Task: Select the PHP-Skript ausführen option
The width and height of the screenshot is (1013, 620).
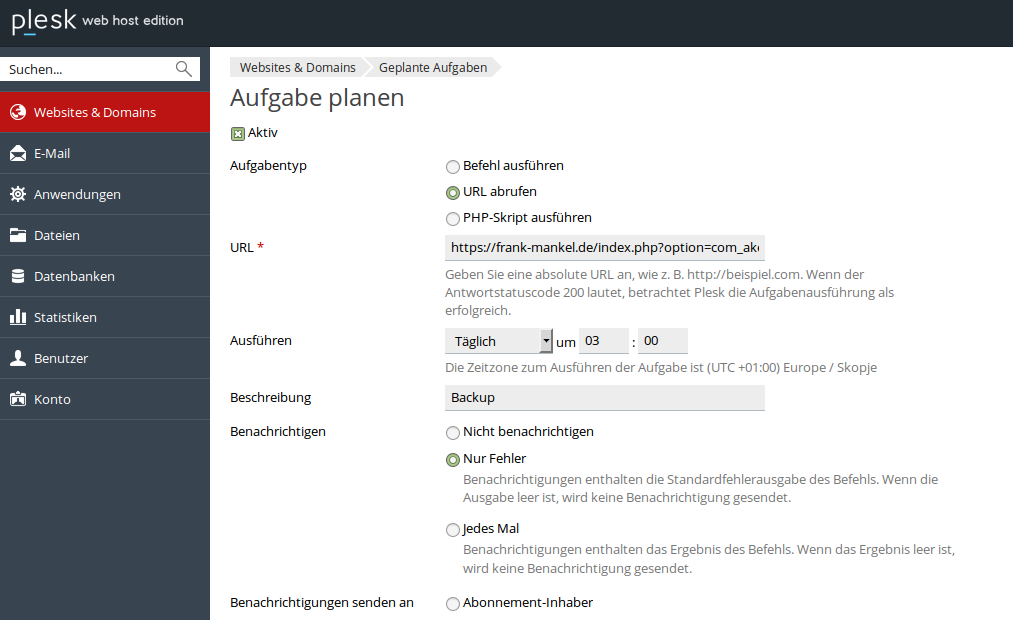Action: (453, 218)
